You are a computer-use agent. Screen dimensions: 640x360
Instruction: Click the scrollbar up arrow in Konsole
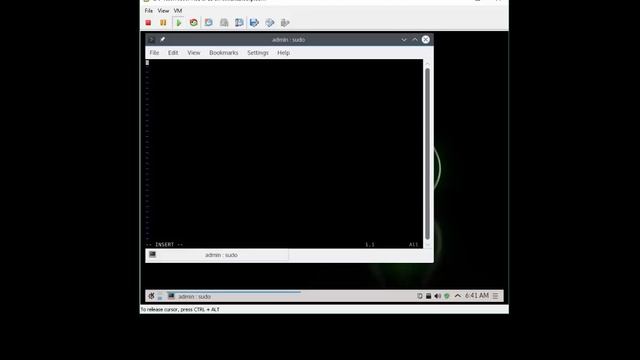coord(427,64)
